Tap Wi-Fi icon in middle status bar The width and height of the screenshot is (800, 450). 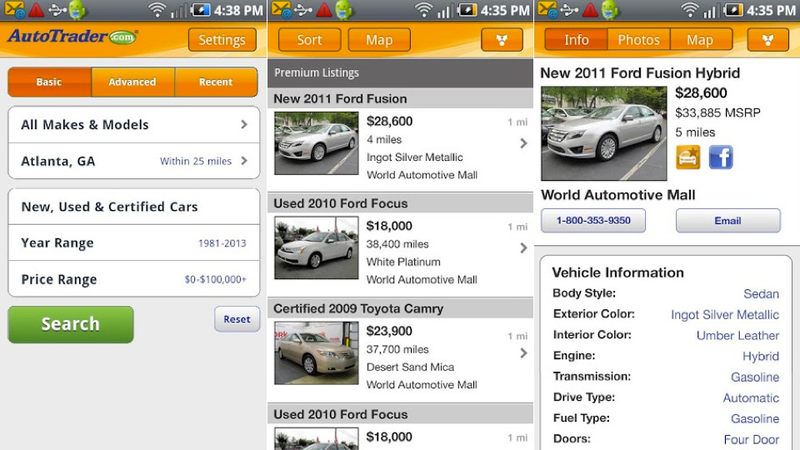[x=423, y=10]
